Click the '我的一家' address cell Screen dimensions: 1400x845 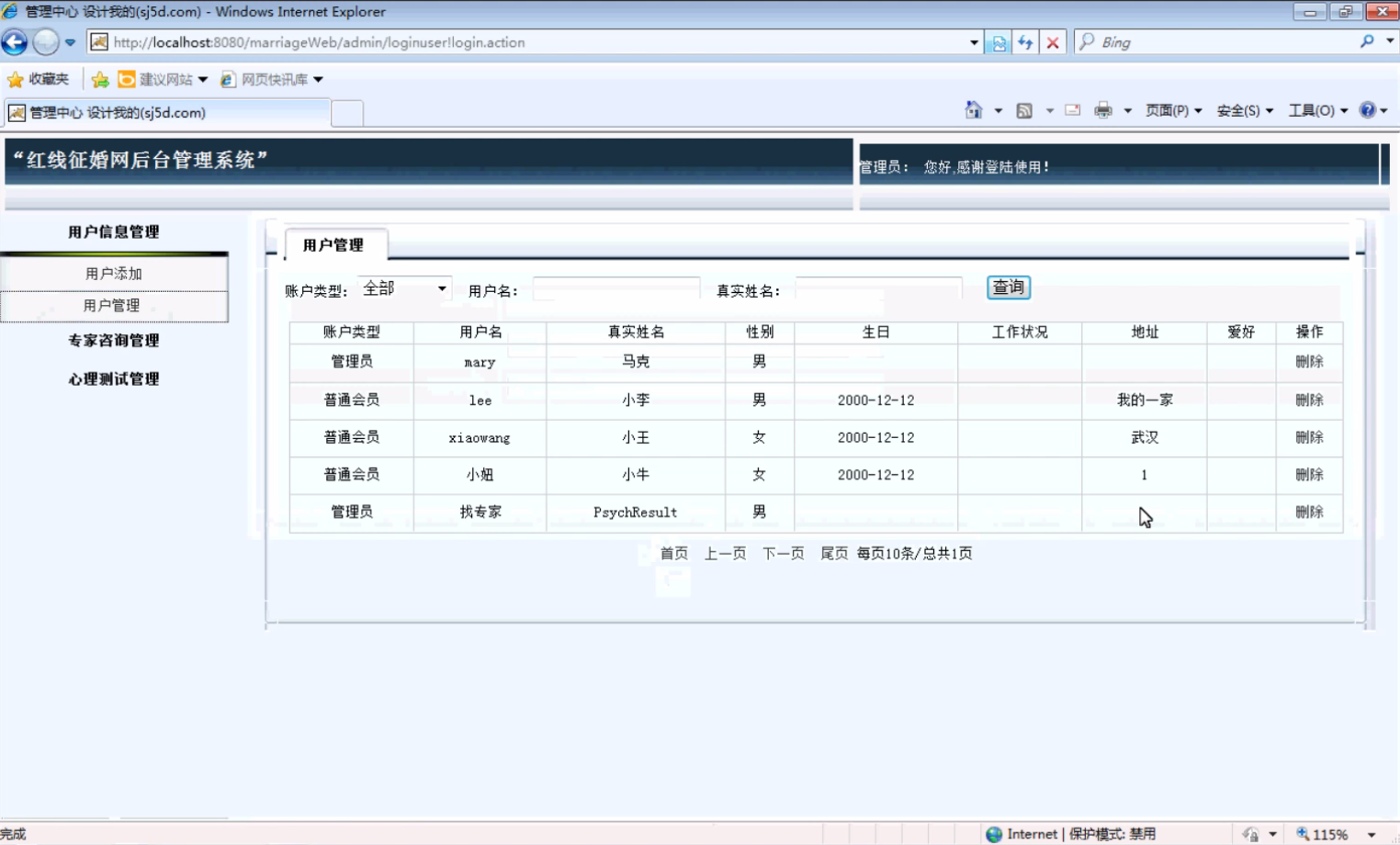(x=1145, y=400)
